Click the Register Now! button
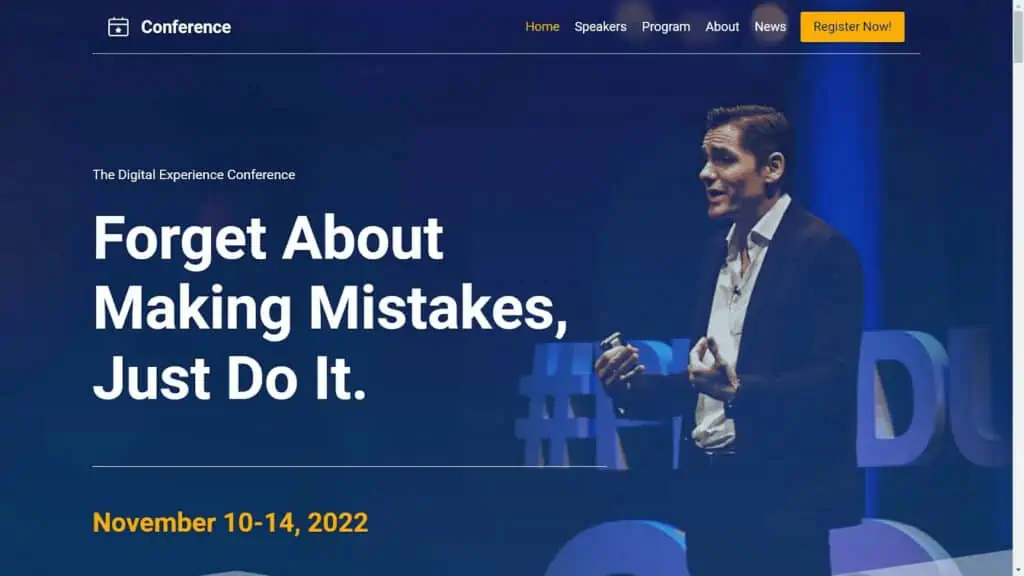The height and width of the screenshot is (576, 1024). coord(852,27)
